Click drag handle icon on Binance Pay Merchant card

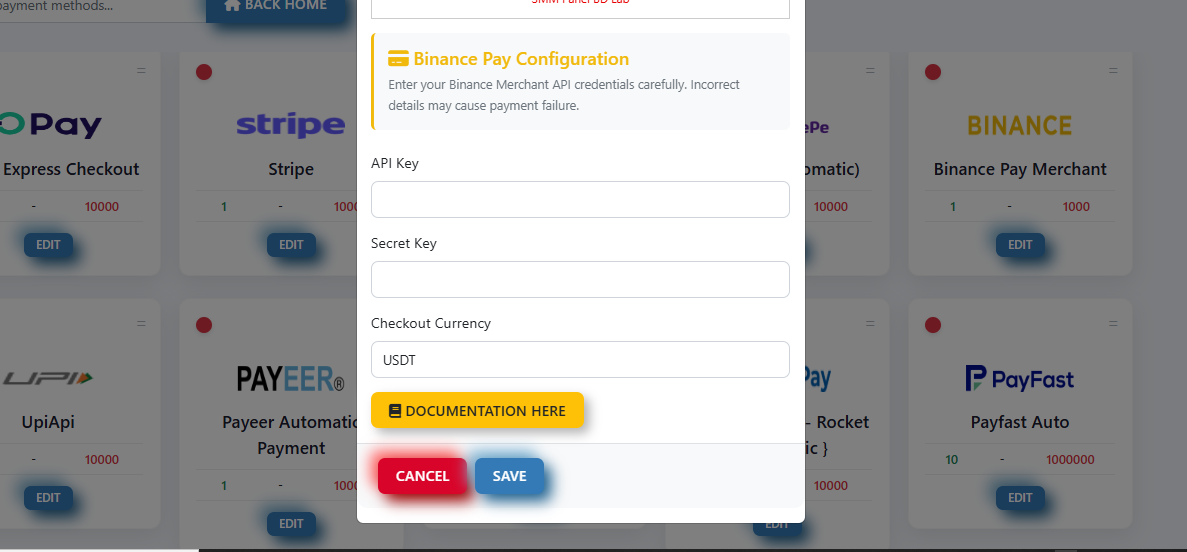(1113, 70)
